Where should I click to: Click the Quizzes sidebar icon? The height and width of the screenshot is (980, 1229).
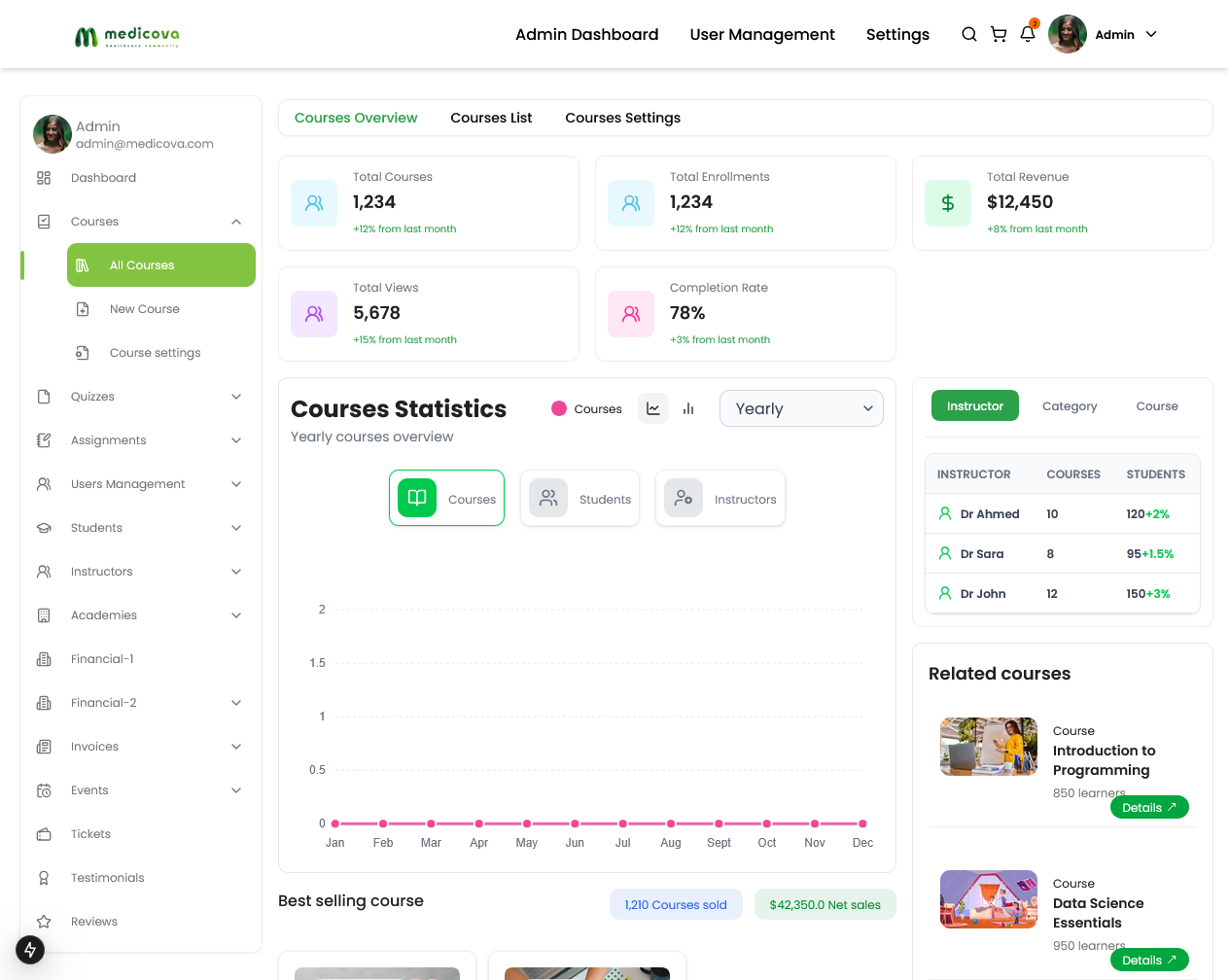44,397
